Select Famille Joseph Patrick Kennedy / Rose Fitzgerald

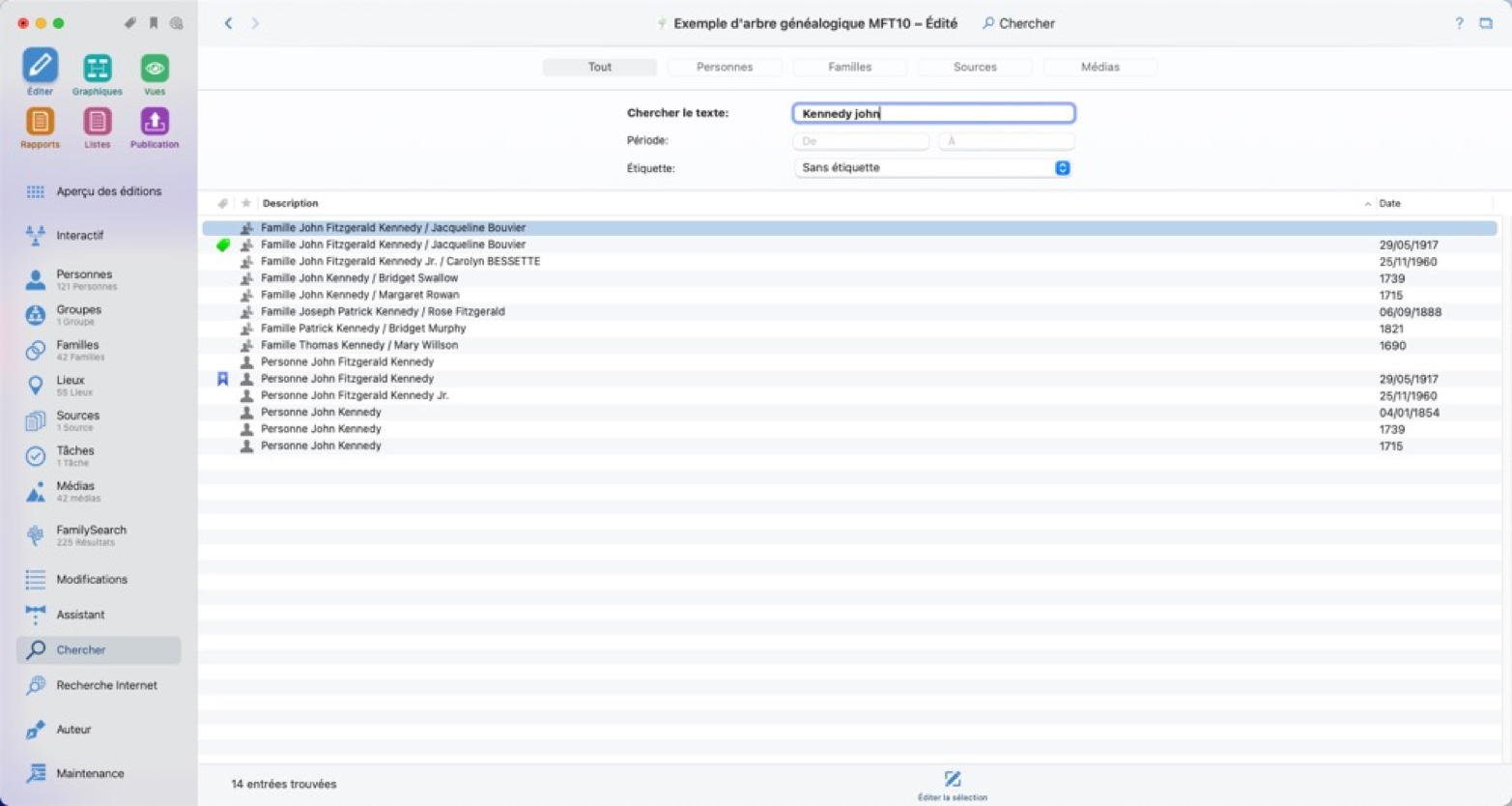[x=850, y=311]
